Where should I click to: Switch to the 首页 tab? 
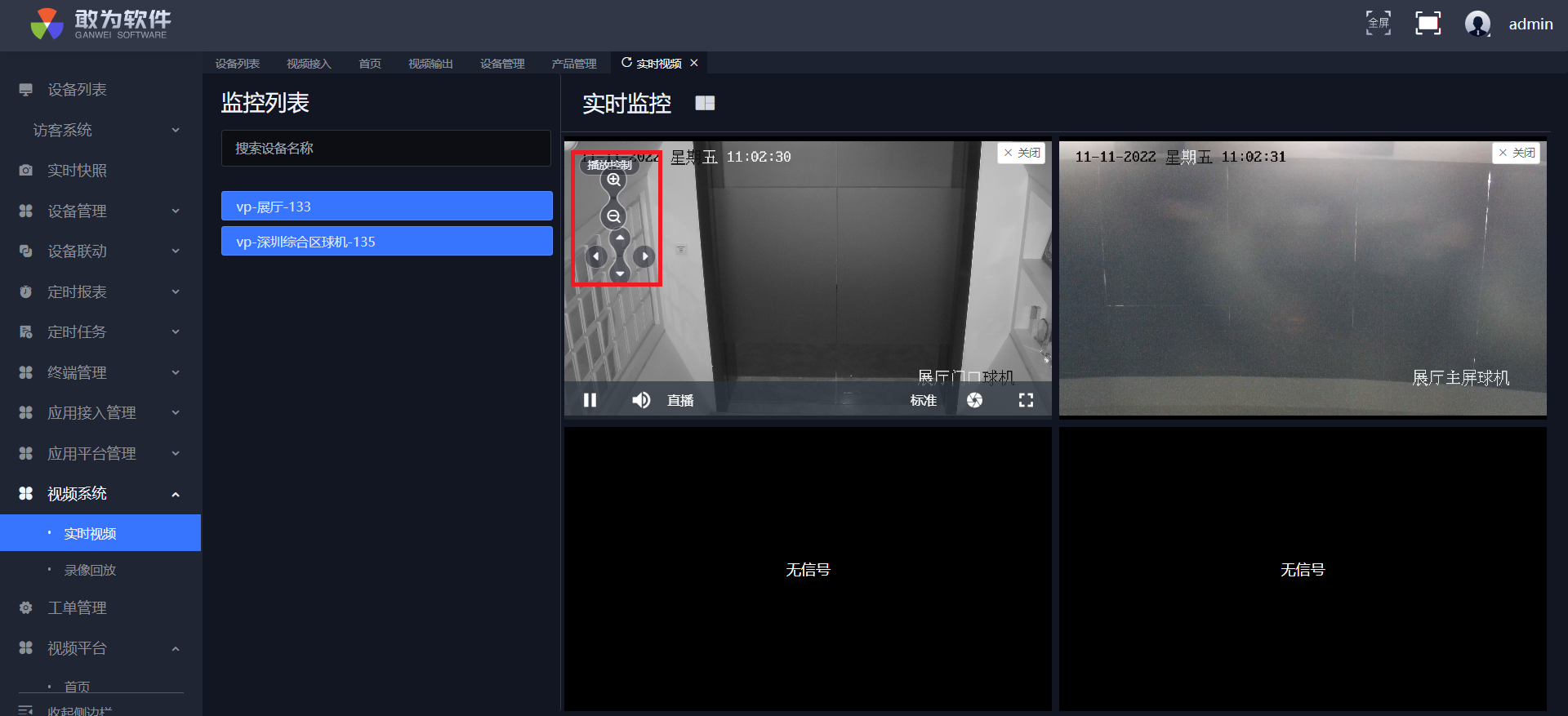[370, 64]
